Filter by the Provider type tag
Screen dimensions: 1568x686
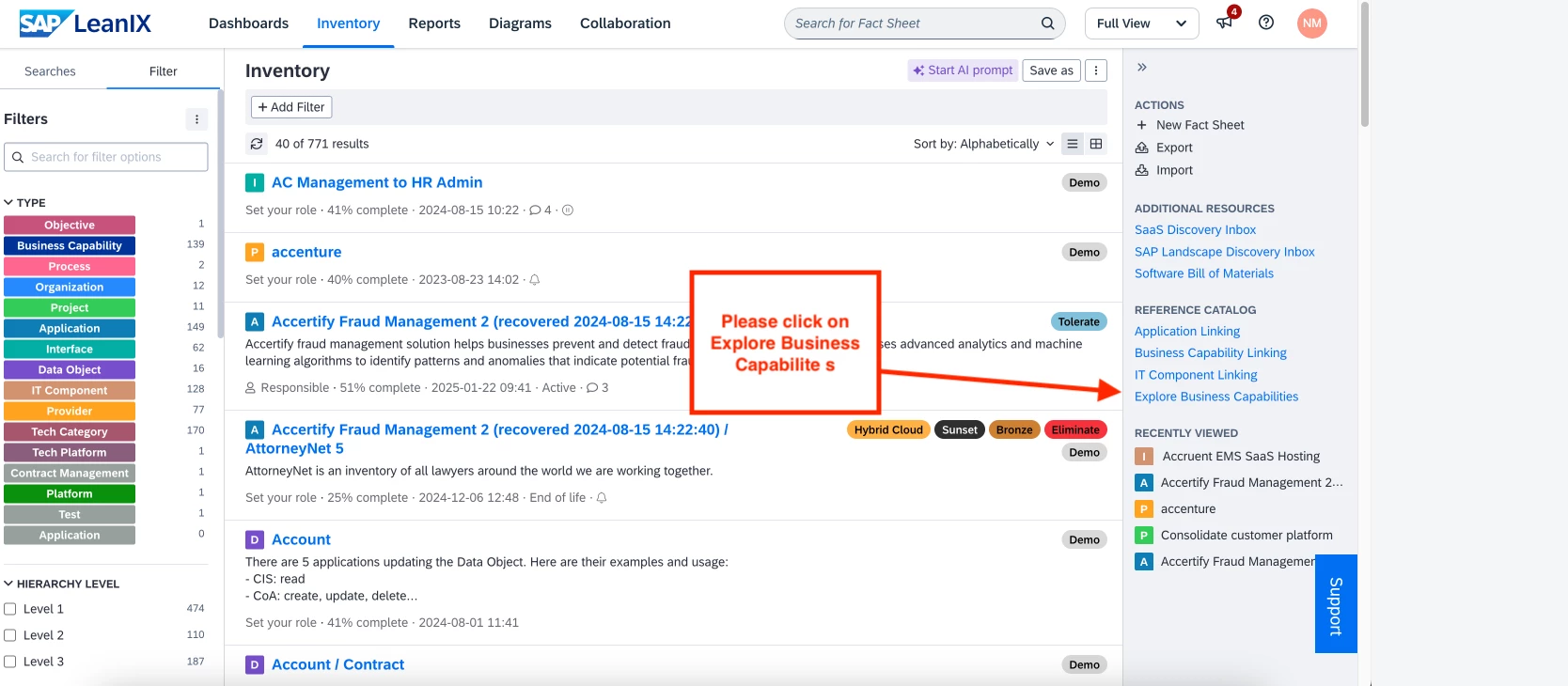(70, 412)
